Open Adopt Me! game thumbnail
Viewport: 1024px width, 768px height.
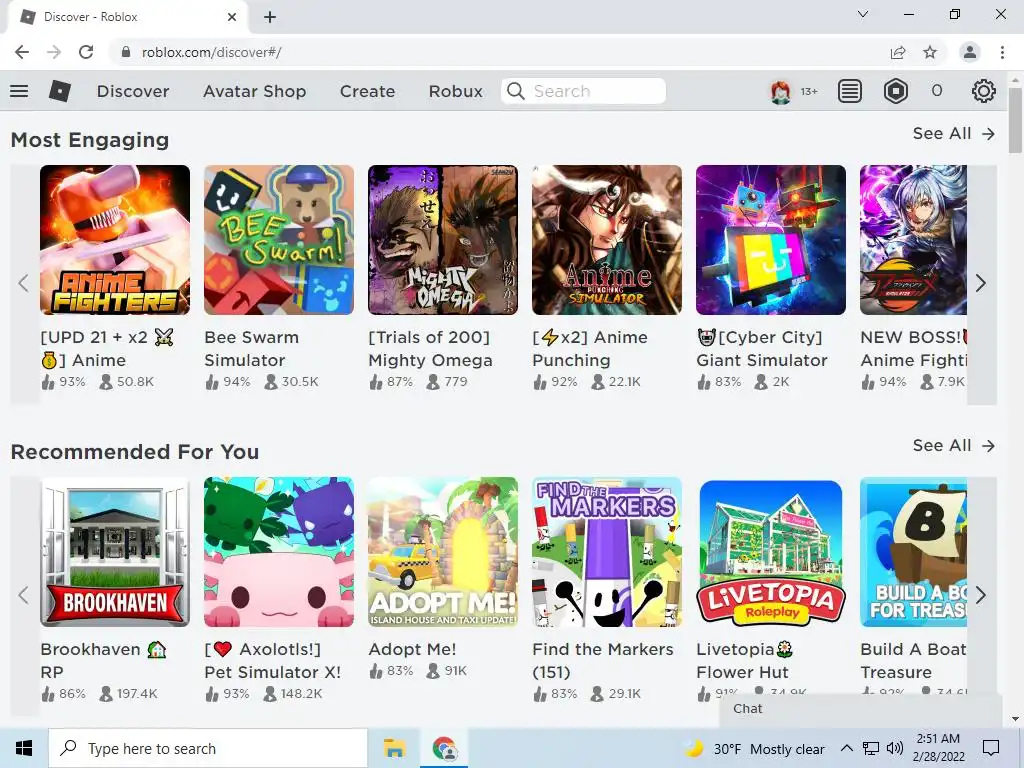[443, 552]
